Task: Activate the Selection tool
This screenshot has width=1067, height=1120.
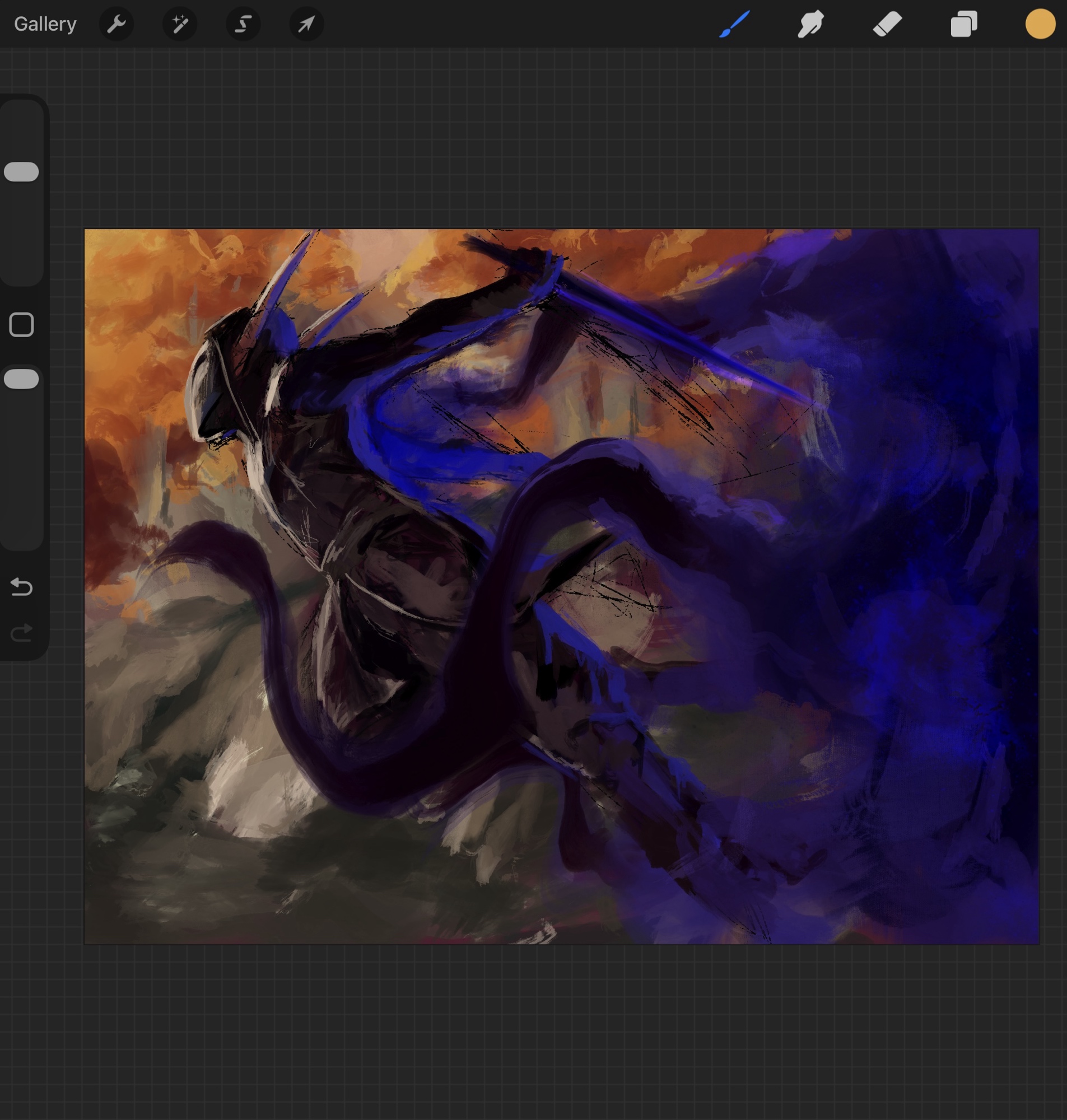Action: [244, 24]
